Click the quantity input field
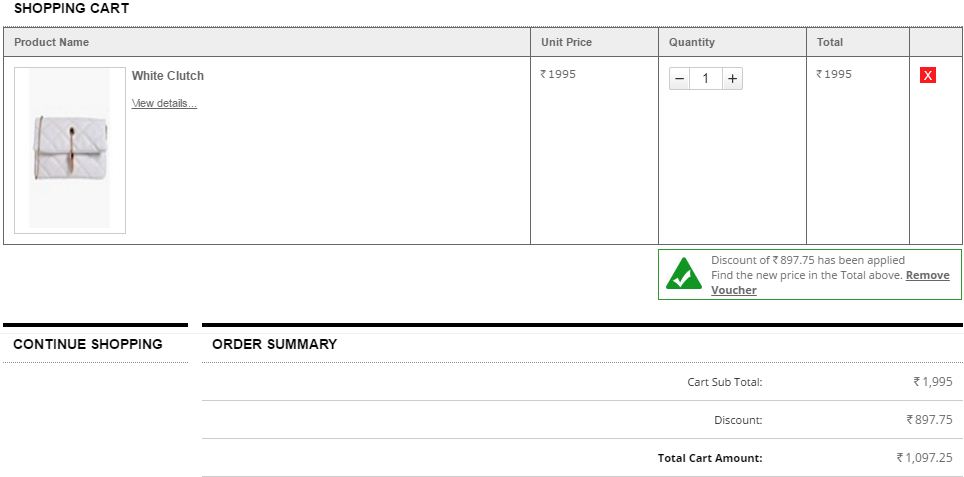 [x=706, y=78]
